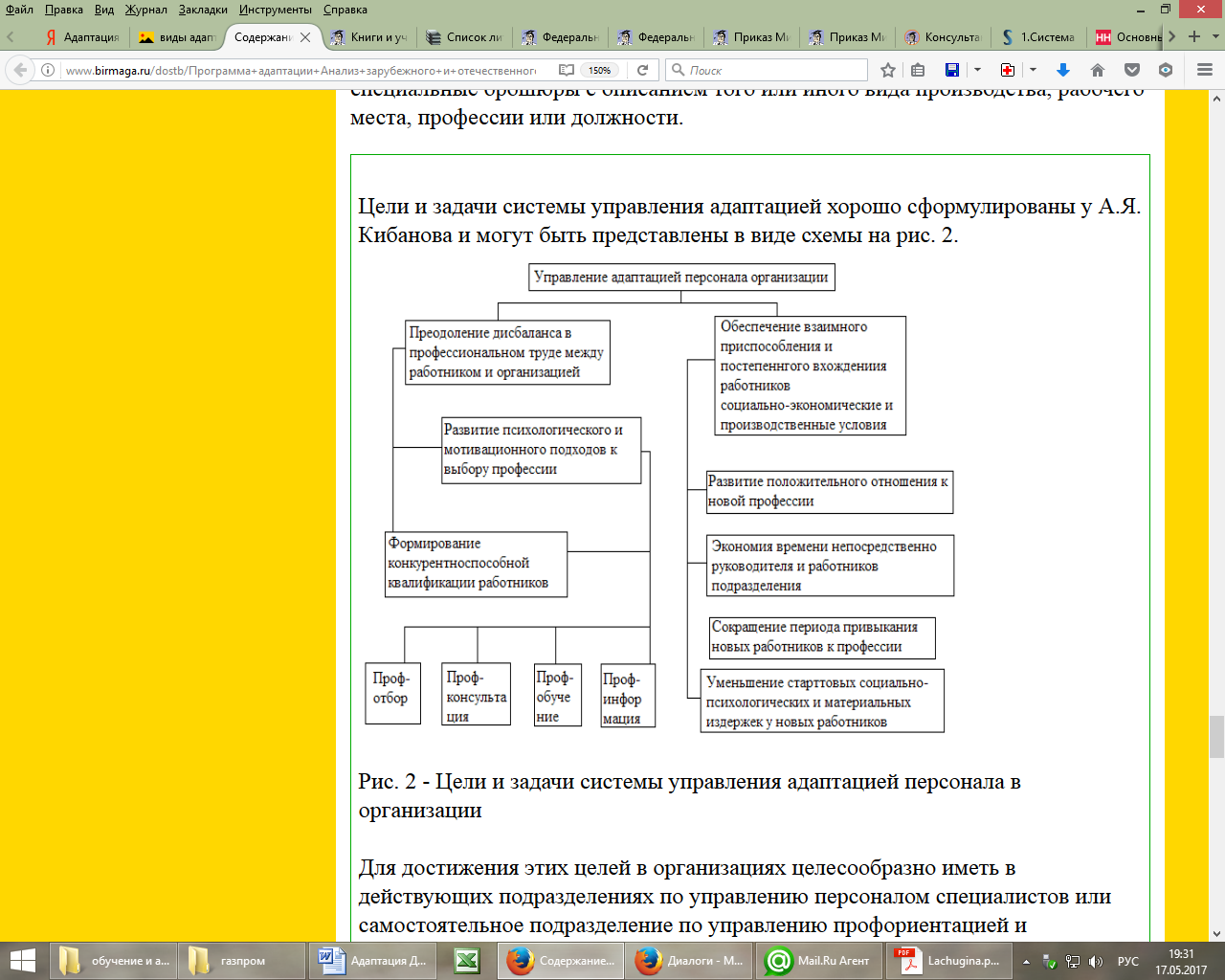1225x980 pixels.
Task: Click the Pocket icon in toolbar
Action: point(1132,70)
